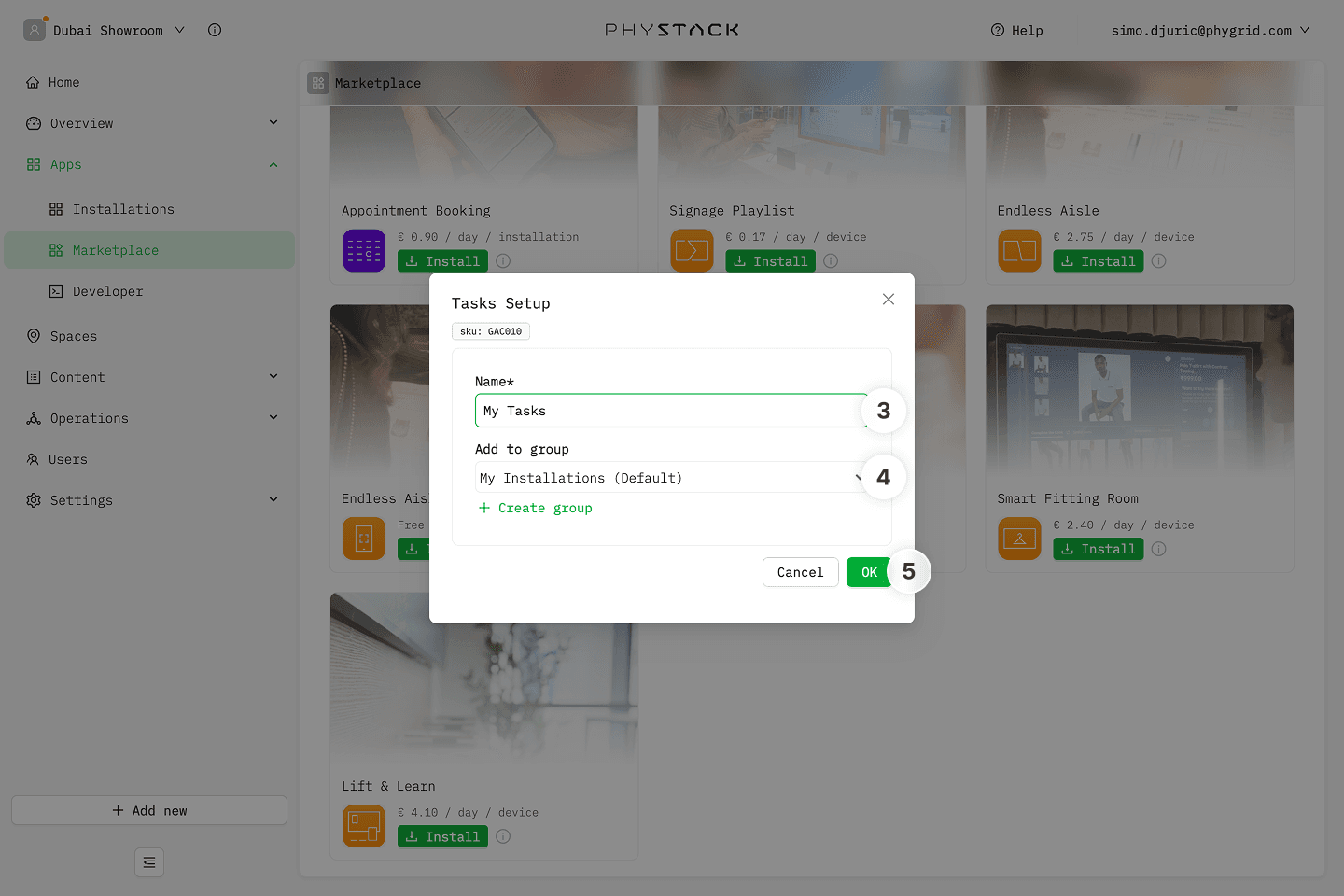Click the Lift & Learn app icon
The height and width of the screenshot is (896, 1344).
point(364,826)
